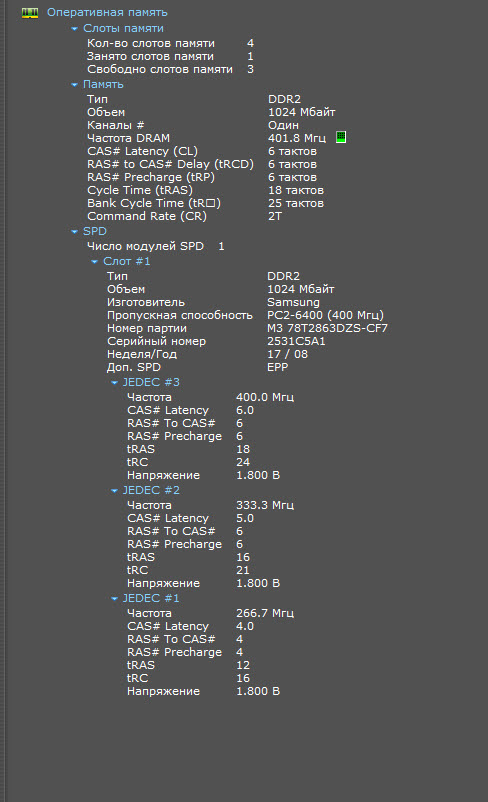Click the Номер партии M3 78T2863DZS-CF7 value

click(x=327, y=328)
